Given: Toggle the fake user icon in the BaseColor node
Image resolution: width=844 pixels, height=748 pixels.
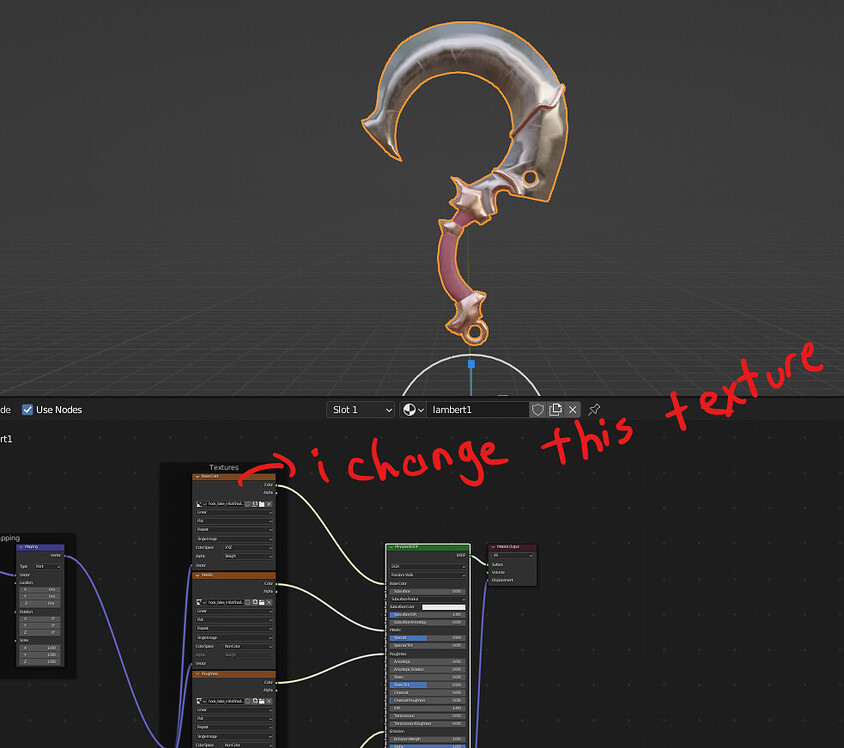Looking at the screenshot, I should click(x=248, y=504).
